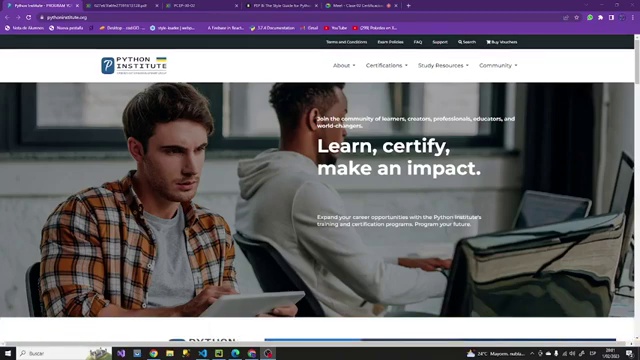Close the PEP 8 Style Guide tab
640x360 pixels.
[316, 6]
